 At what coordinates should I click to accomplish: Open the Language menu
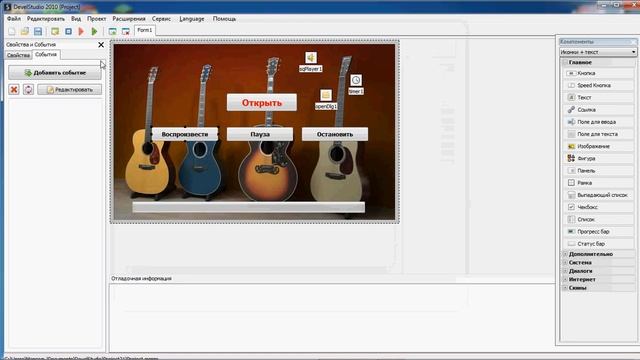pyautogui.click(x=191, y=19)
